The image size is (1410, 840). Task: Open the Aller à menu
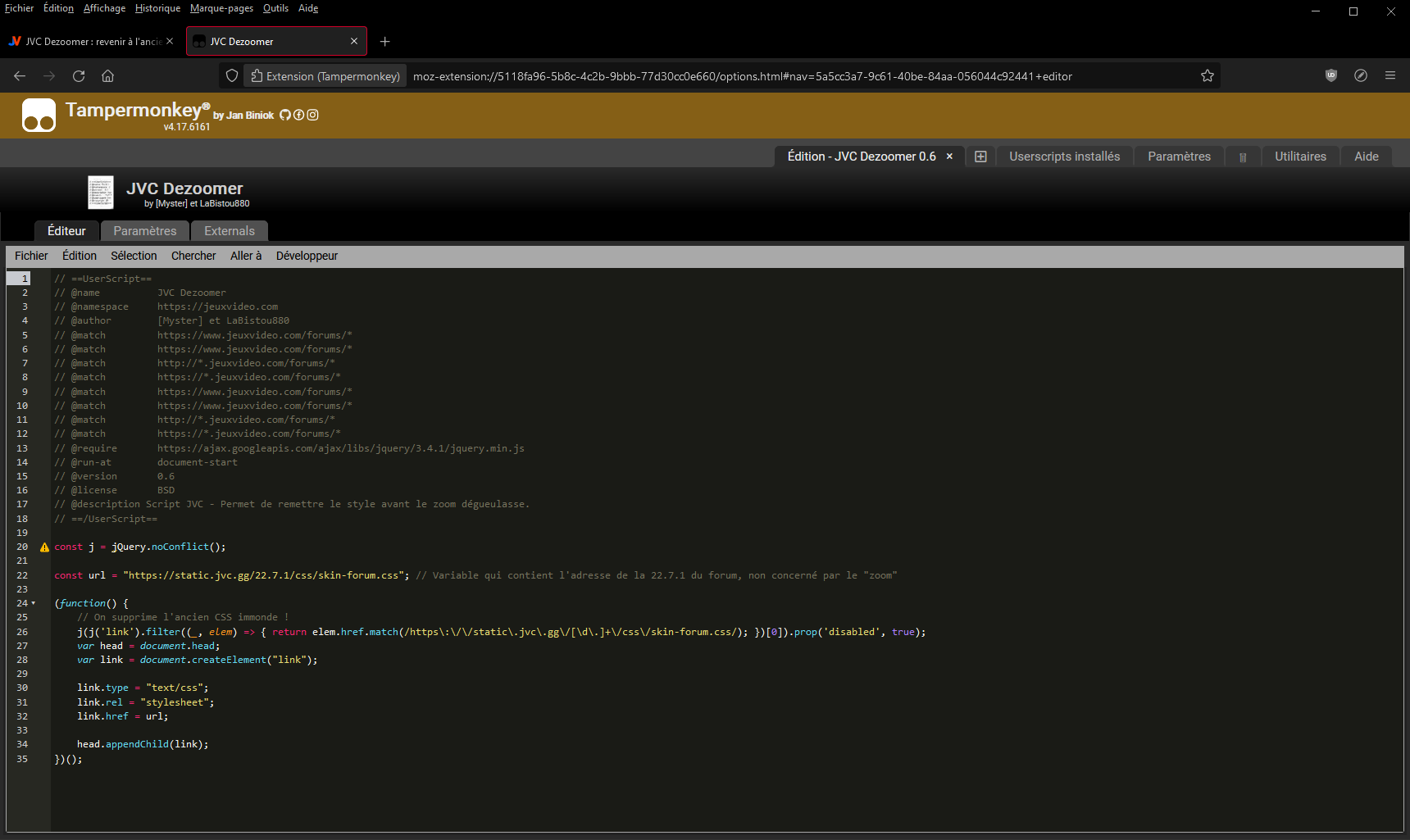pyautogui.click(x=246, y=256)
